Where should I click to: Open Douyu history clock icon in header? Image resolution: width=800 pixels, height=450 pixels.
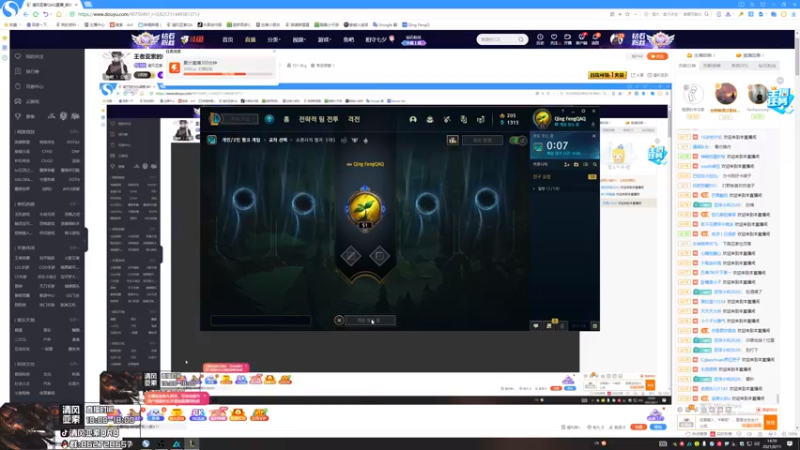click(x=540, y=39)
